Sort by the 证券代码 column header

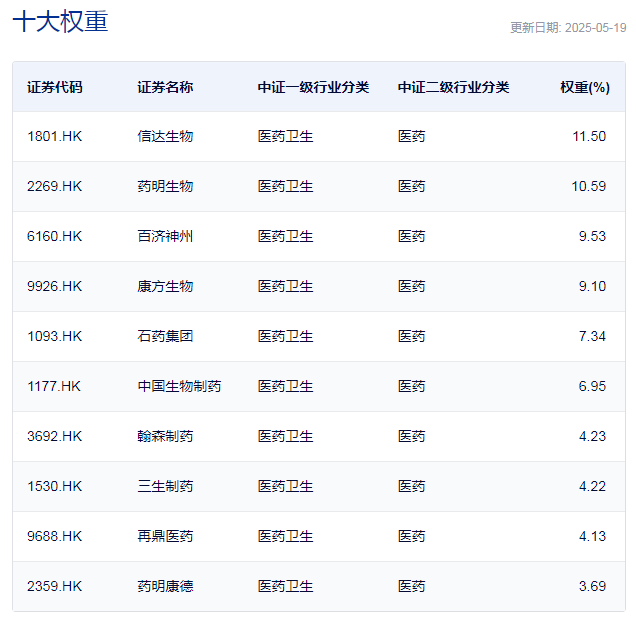tap(55, 87)
